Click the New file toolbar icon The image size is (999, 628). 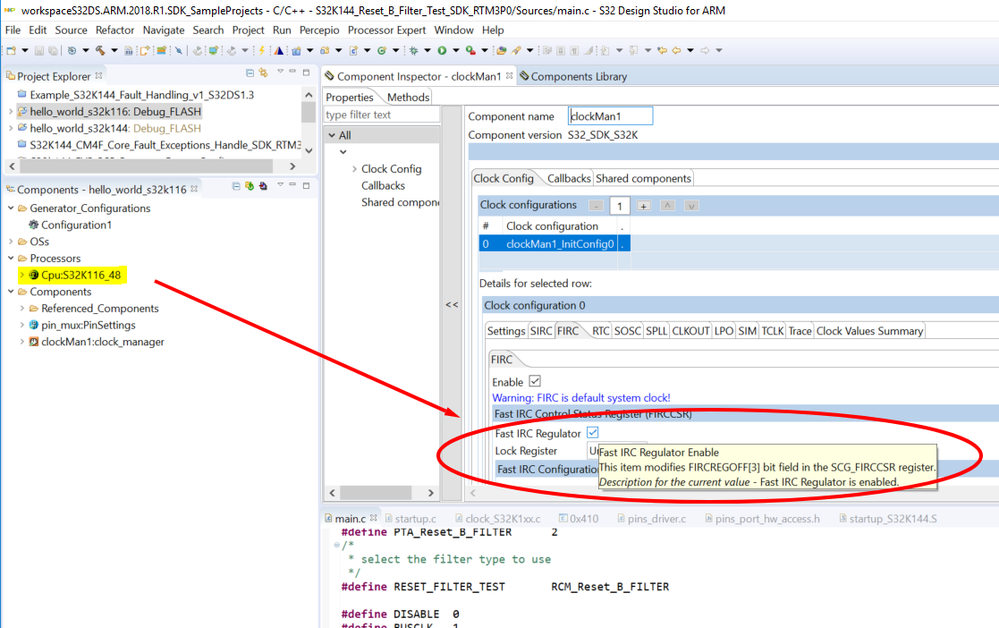coord(11,50)
